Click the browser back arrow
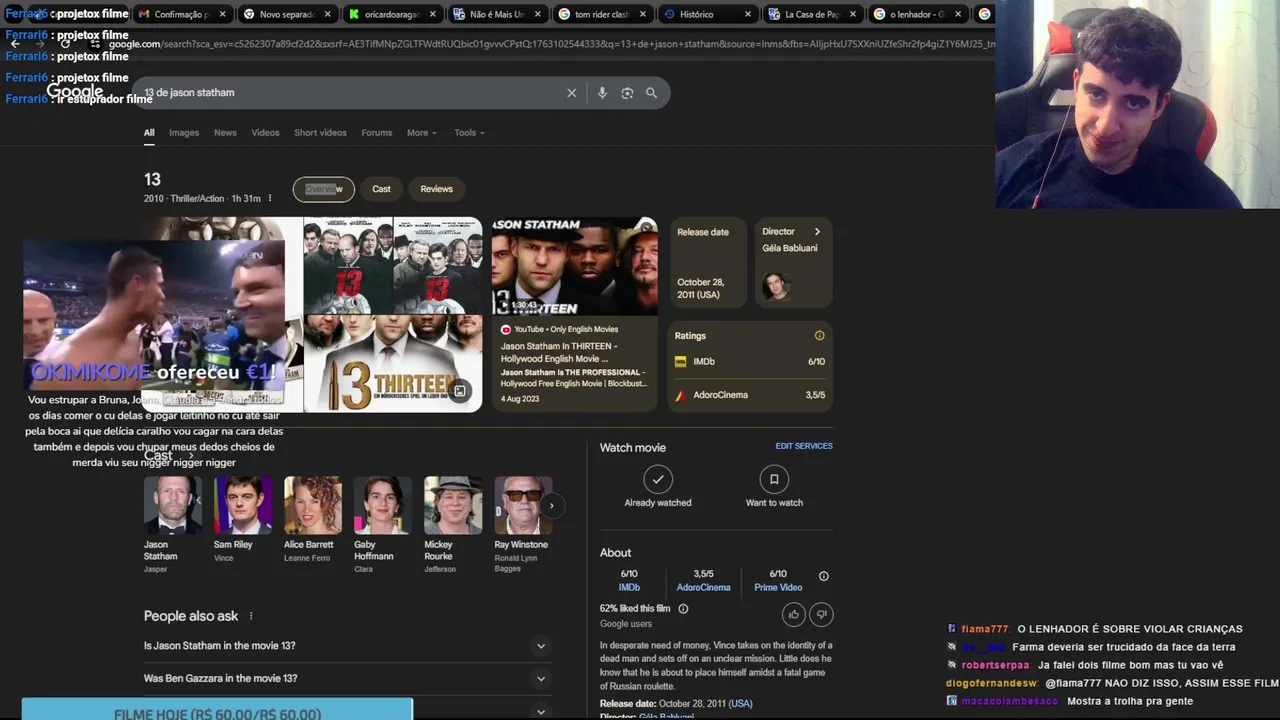 pos(14,44)
